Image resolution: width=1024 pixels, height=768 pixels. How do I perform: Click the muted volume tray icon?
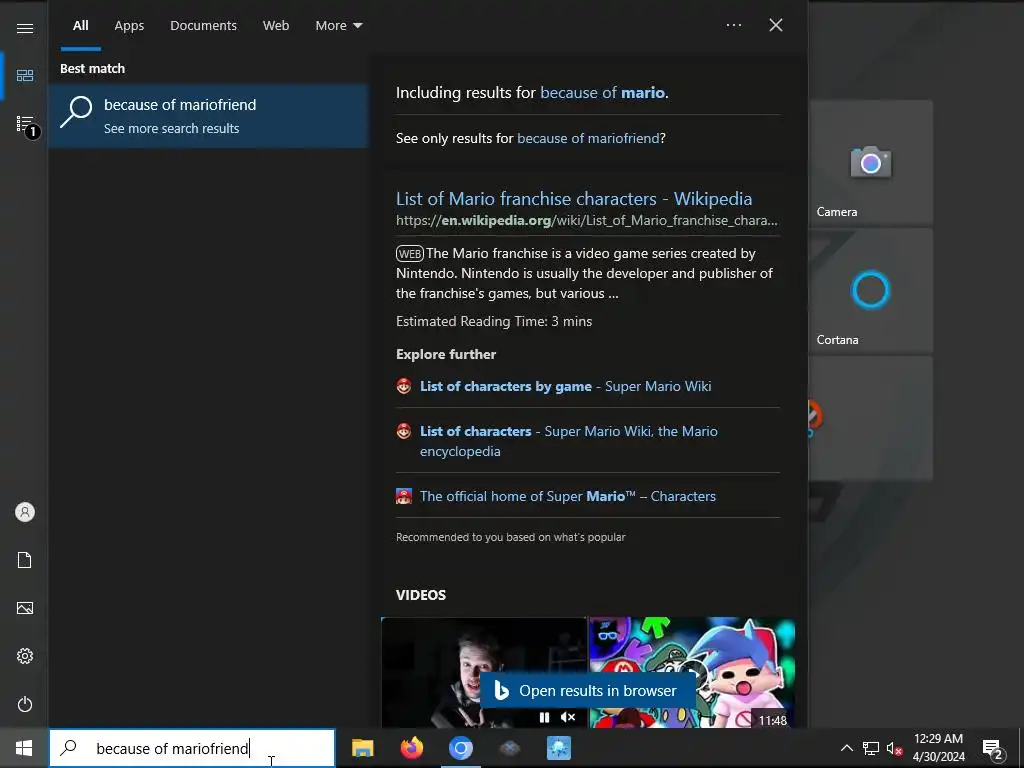click(895, 748)
